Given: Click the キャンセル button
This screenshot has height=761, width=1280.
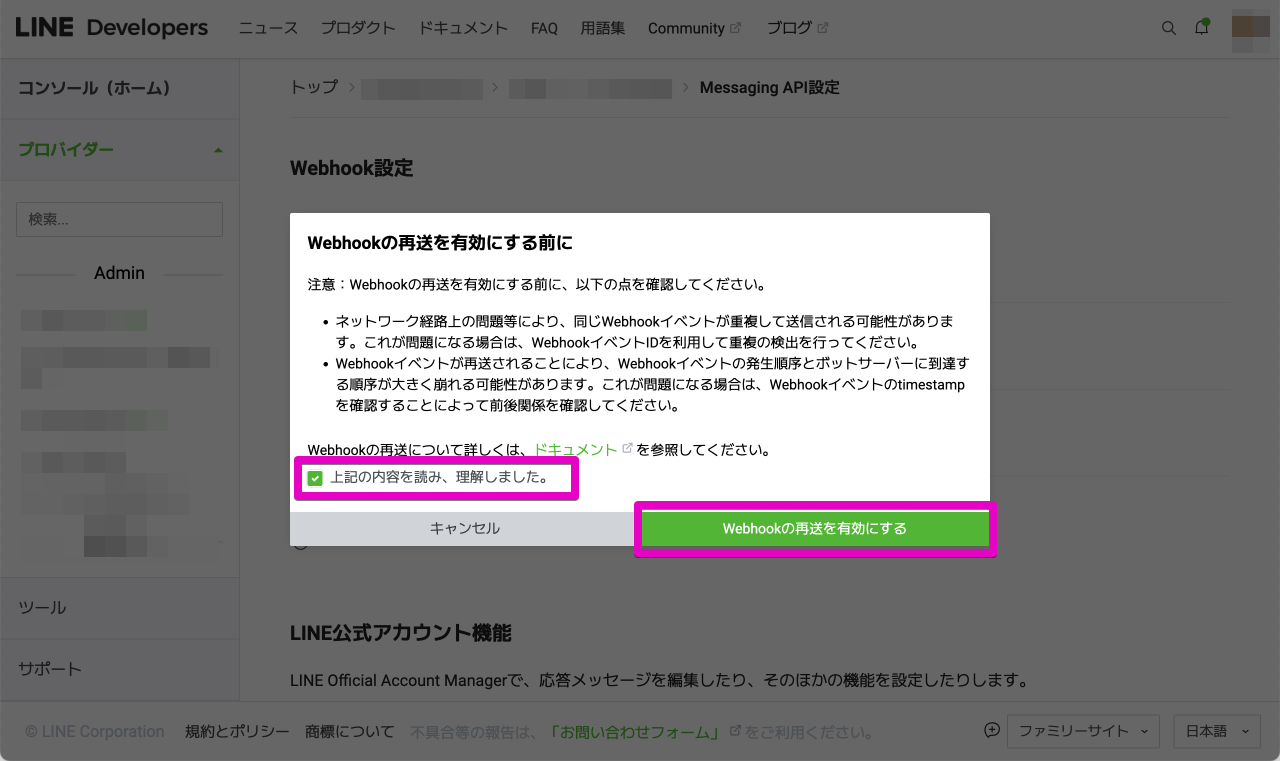Looking at the screenshot, I should [x=465, y=528].
